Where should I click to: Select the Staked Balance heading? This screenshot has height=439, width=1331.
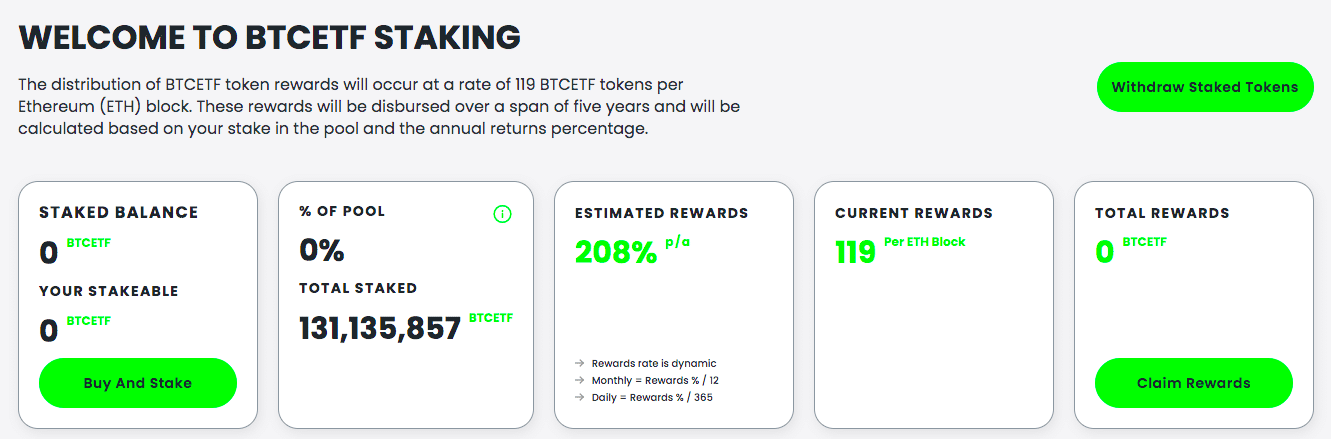119,213
